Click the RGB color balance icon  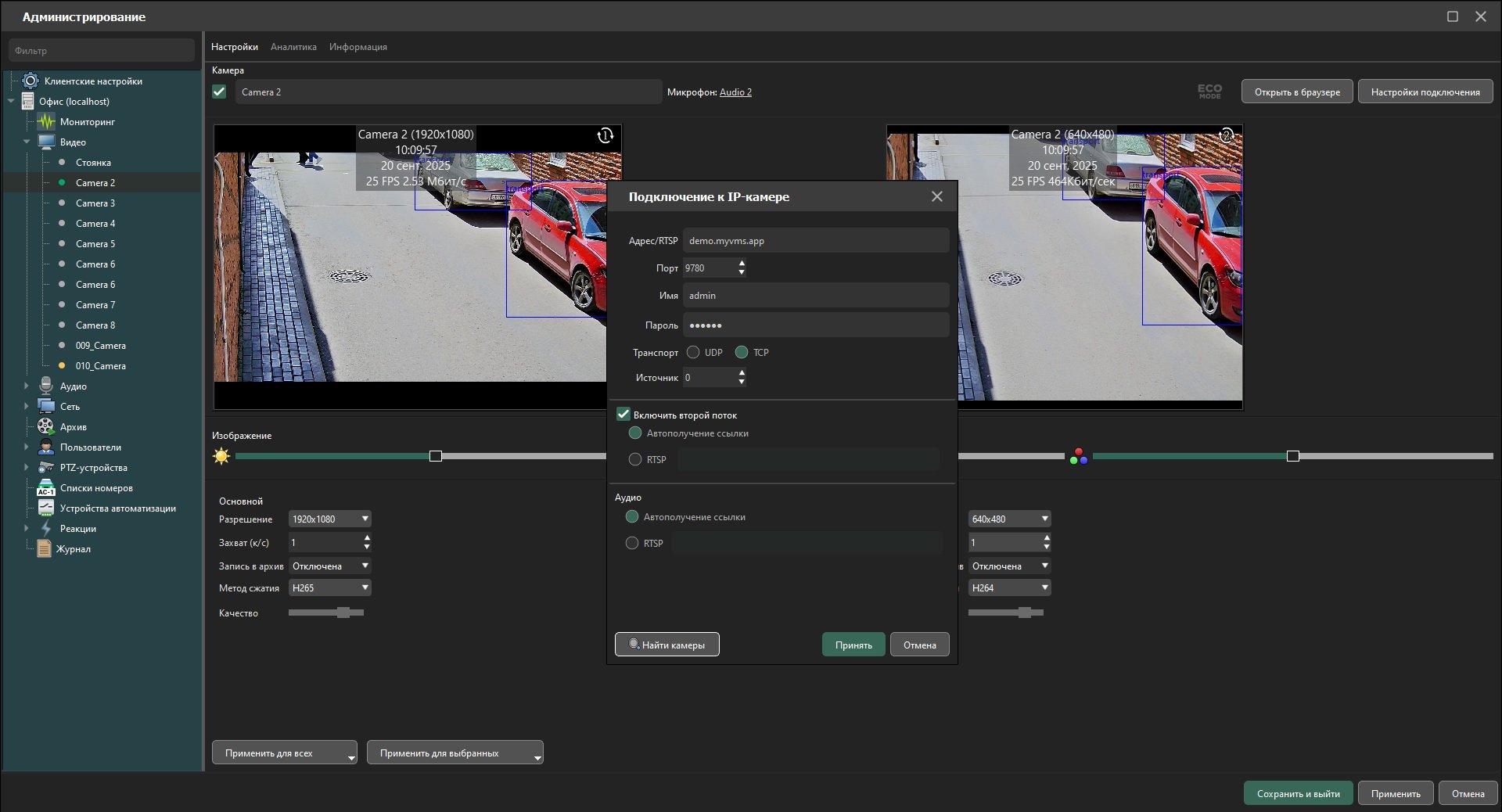click(x=1078, y=456)
